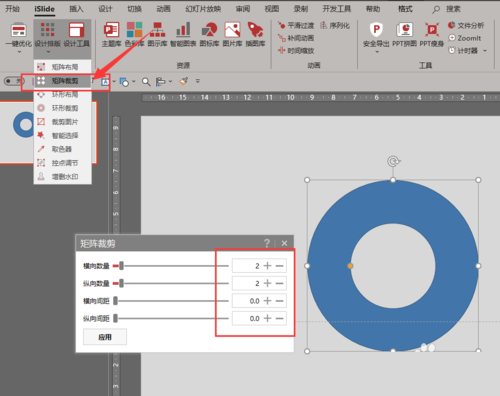
Task: Click the slide thumbnail with blue ring
Action: pyautogui.click(x=48, y=133)
